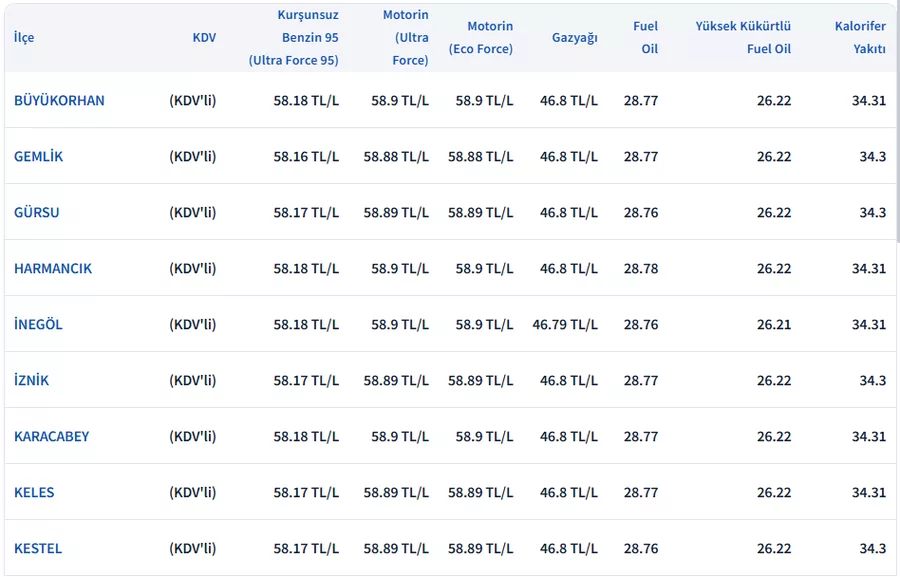Select the KELES district link
Viewport: 900px width, 577px height.
point(34,493)
